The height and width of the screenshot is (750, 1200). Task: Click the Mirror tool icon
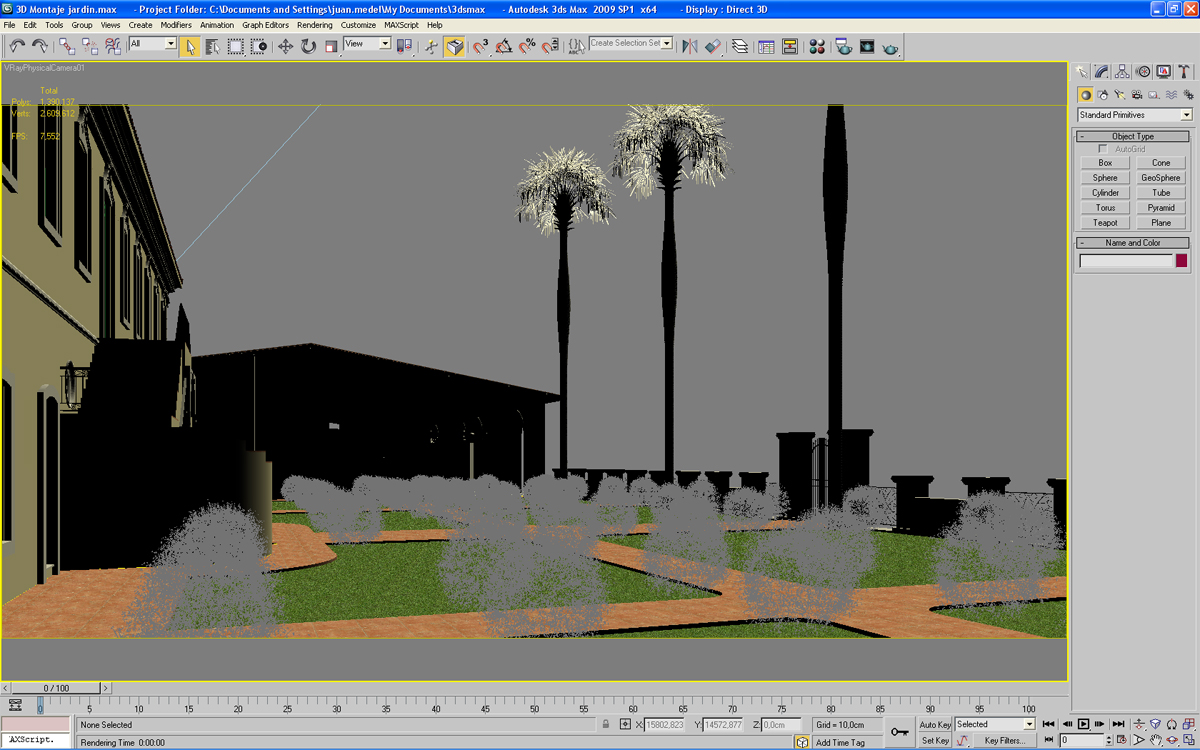(689, 46)
